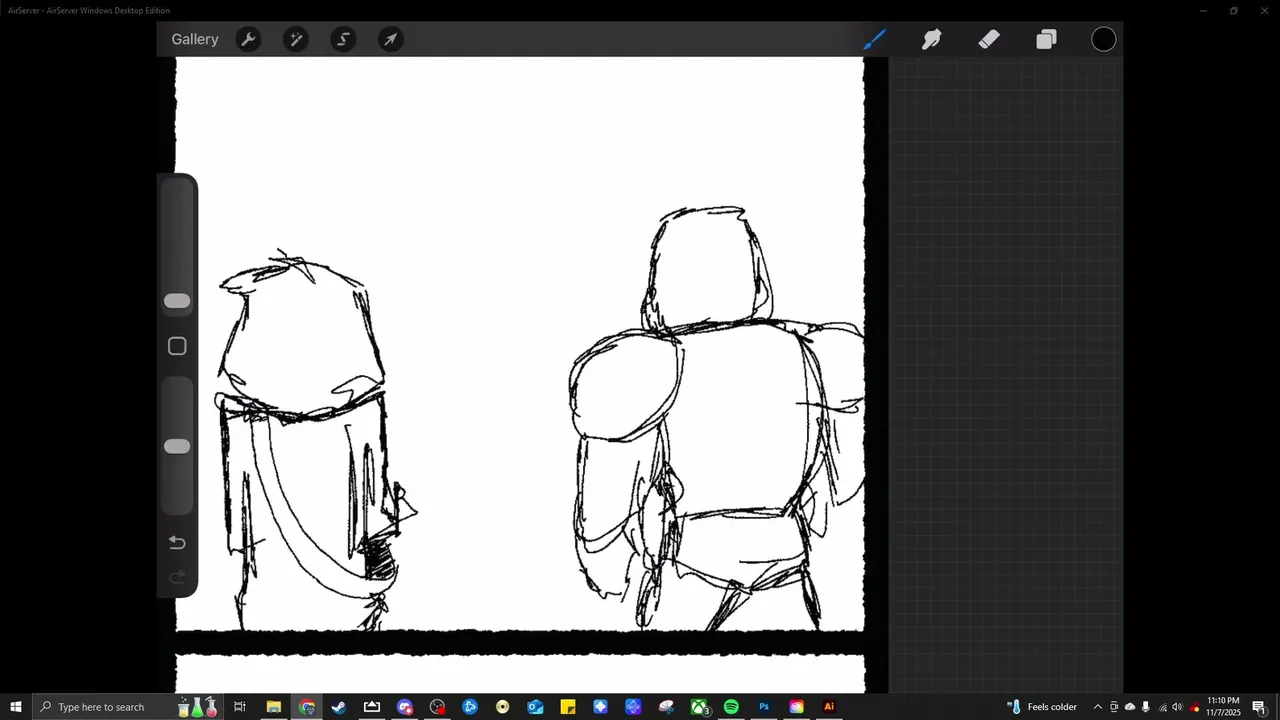Click the brush size slider handle
This screenshot has height=720, width=1280.
click(x=177, y=301)
